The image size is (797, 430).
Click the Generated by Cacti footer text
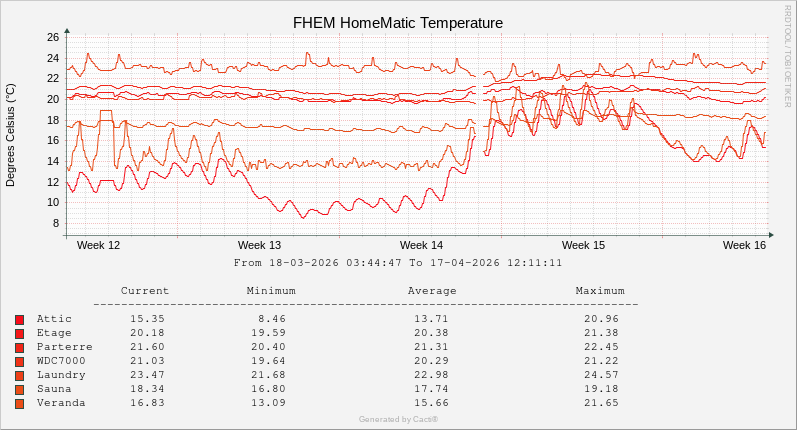[398, 419]
